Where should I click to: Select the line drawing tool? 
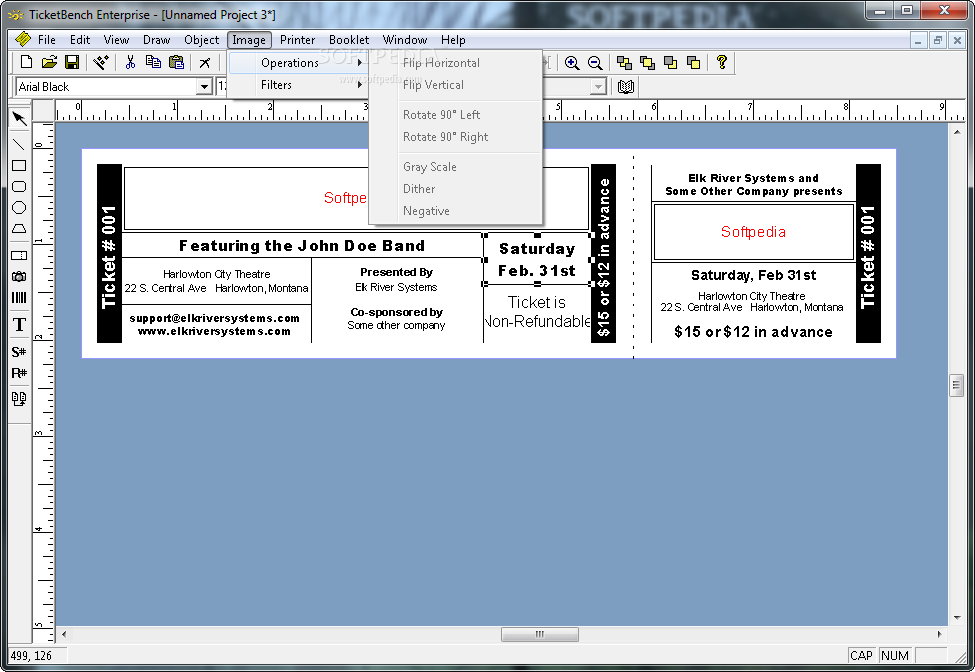pos(19,144)
